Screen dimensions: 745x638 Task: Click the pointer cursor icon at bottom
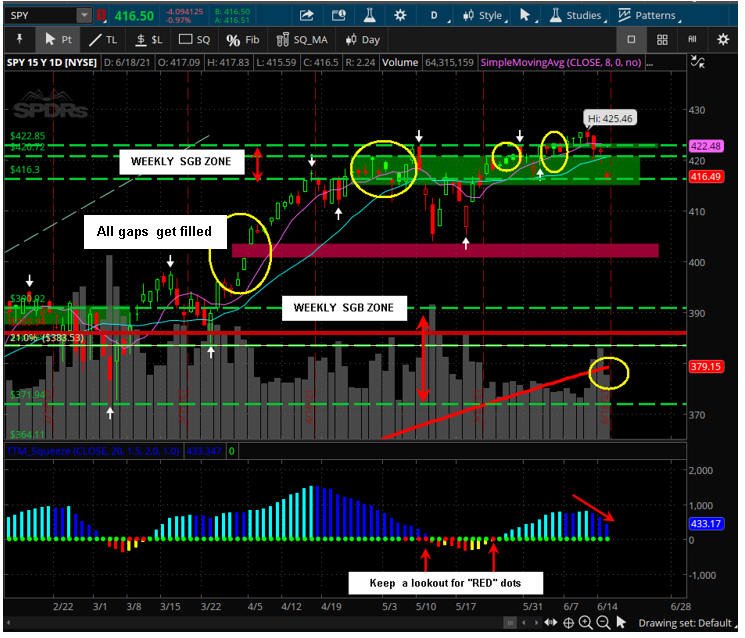click(621, 622)
